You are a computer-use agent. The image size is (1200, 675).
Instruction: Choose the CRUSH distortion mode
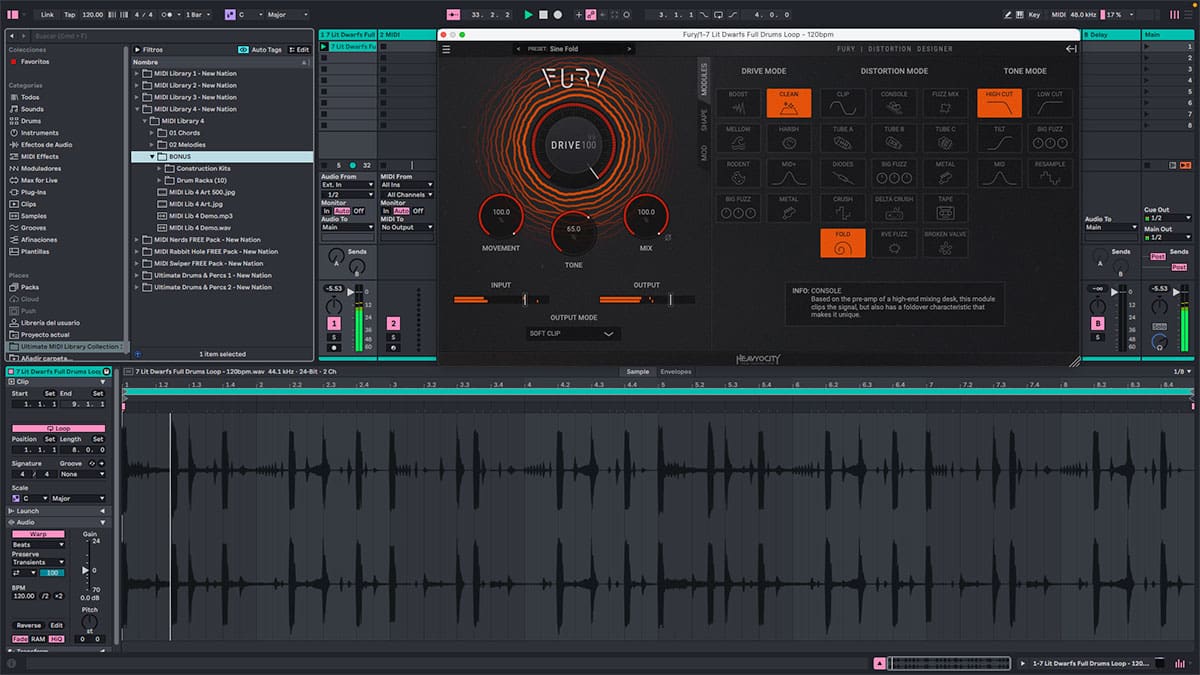[843, 208]
